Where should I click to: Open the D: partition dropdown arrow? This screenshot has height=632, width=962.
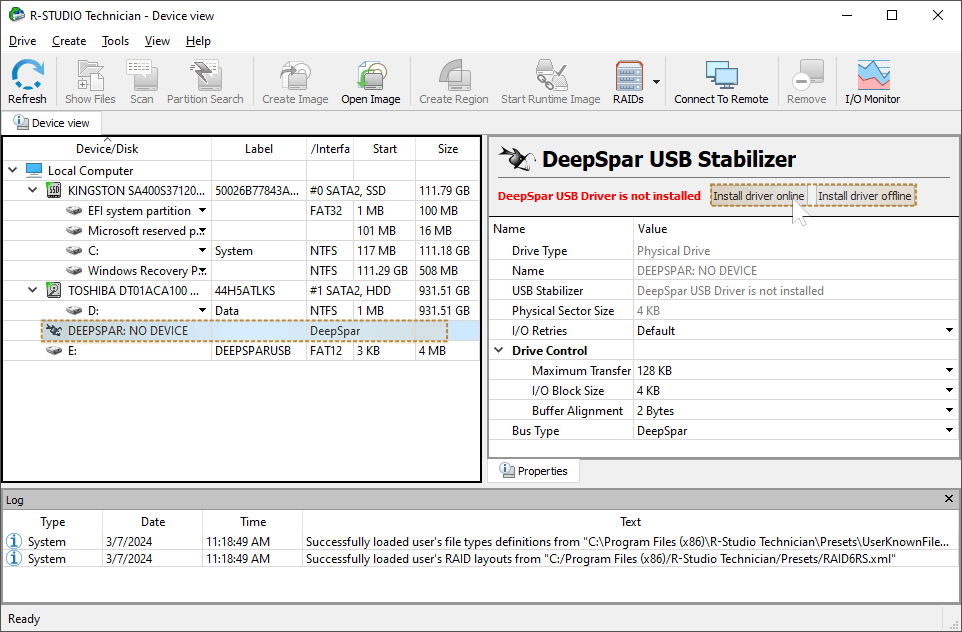click(202, 310)
